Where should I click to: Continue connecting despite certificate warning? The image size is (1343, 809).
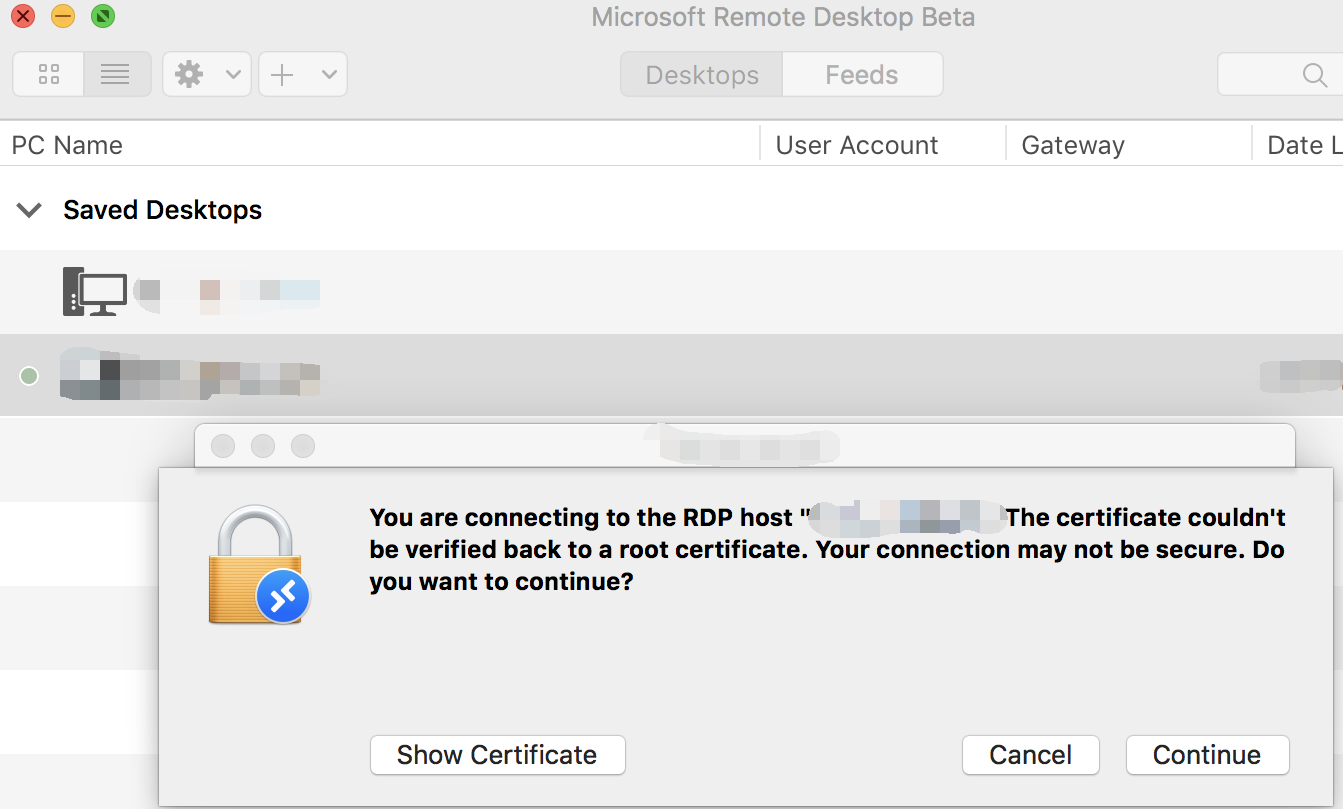pyautogui.click(x=1207, y=755)
